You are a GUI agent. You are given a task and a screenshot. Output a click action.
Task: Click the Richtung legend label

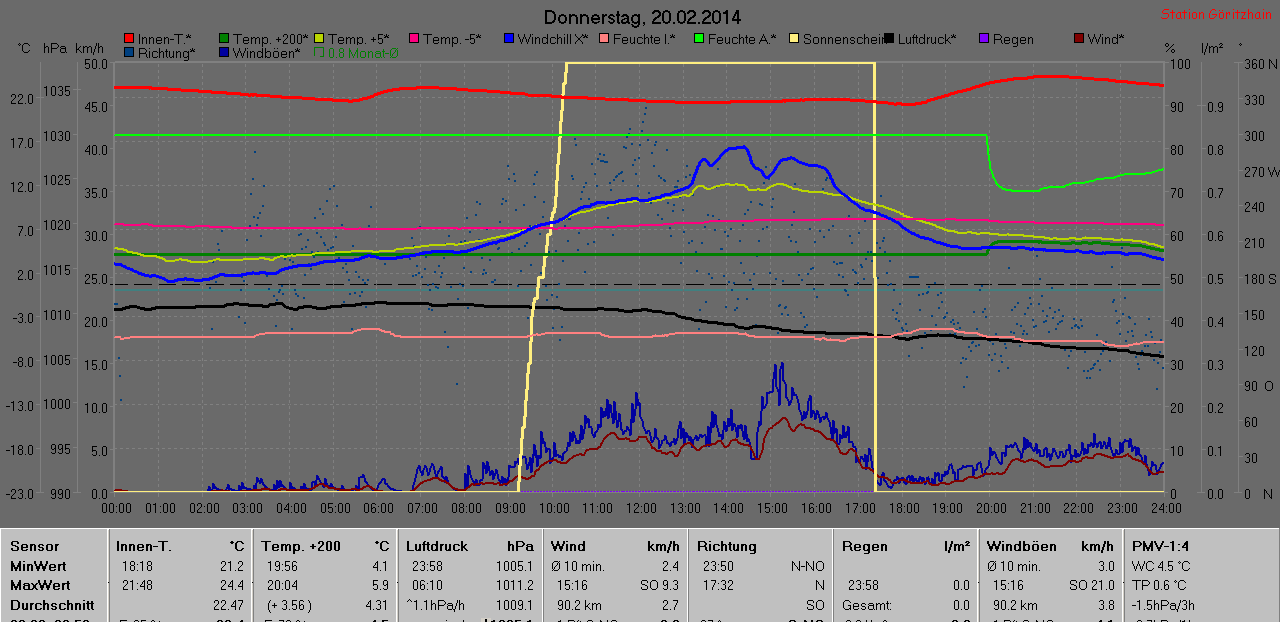[x=166, y=53]
